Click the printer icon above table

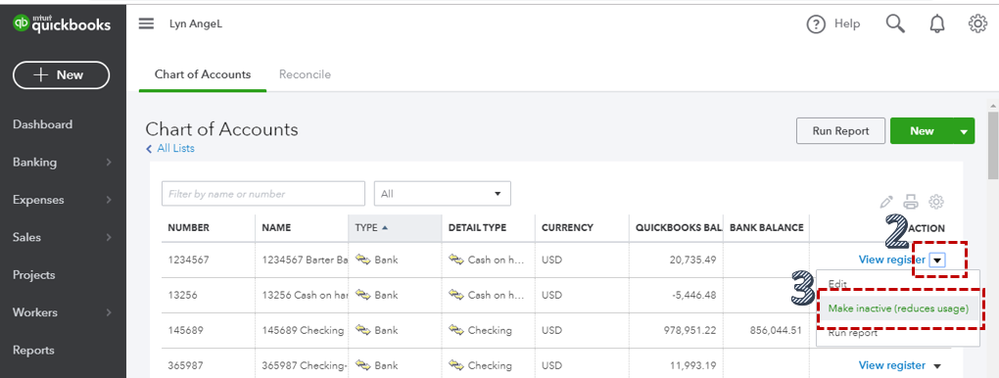[x=911, y=202]
